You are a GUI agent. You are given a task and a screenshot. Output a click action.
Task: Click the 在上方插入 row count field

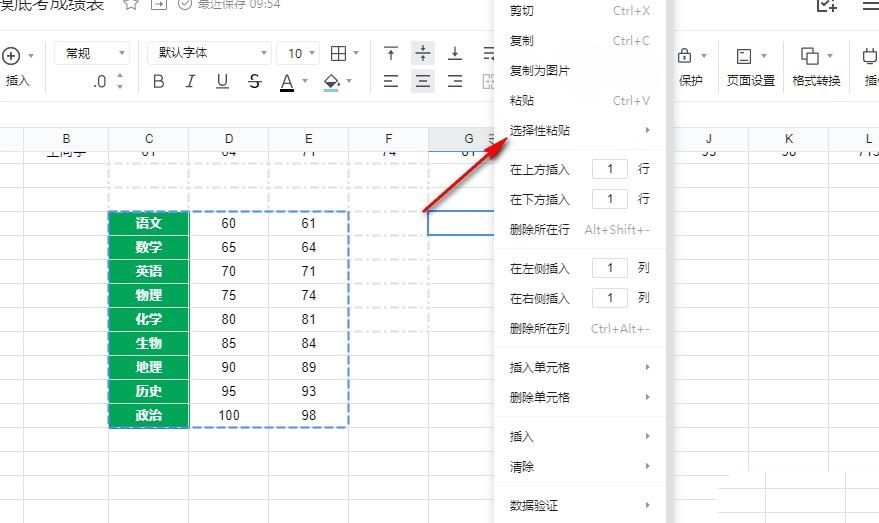coord(610,170)
